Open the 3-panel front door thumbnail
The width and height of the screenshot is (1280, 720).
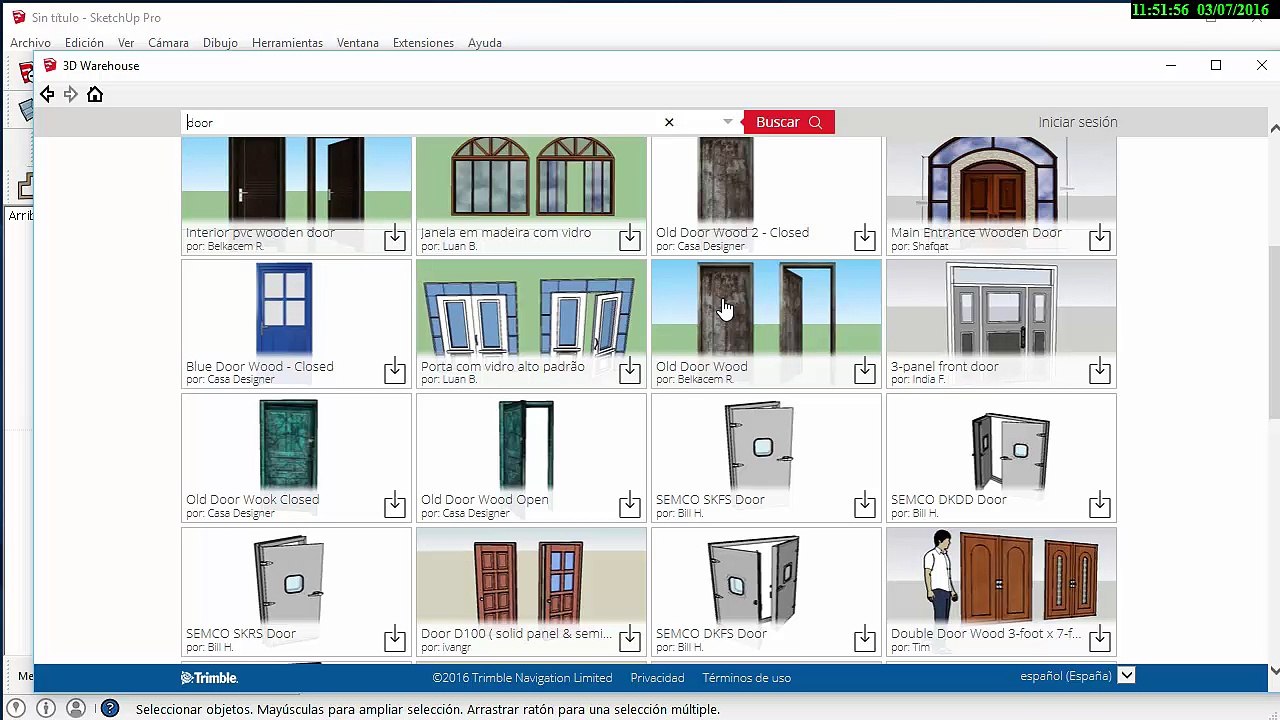point(1001,309)
